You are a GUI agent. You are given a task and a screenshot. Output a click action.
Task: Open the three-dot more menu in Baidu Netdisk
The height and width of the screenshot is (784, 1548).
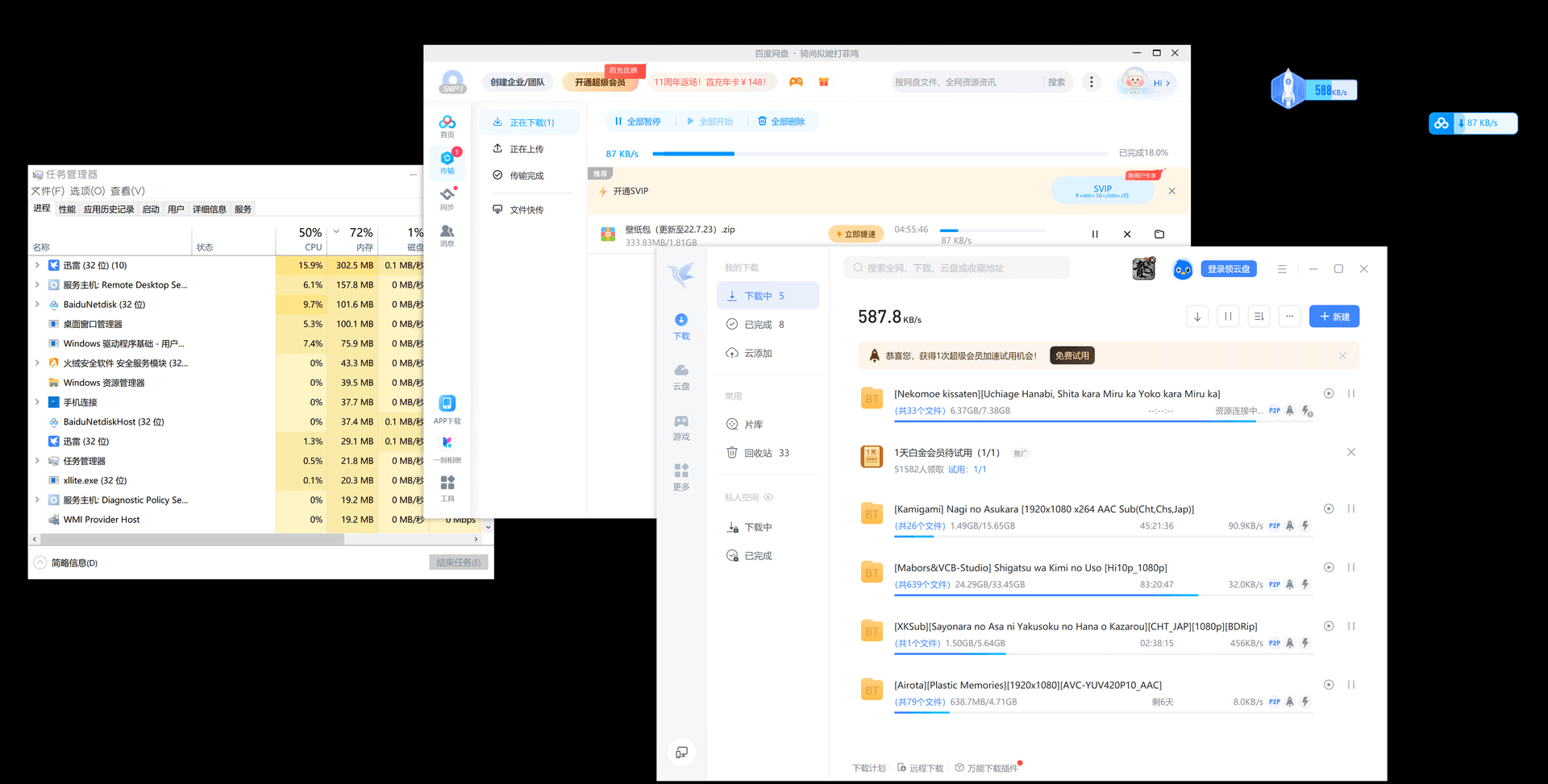[x=1091, y=82]
